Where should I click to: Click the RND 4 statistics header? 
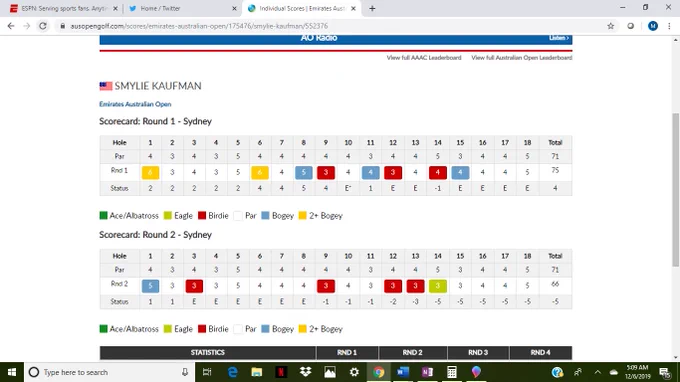(x=540, y=353)
